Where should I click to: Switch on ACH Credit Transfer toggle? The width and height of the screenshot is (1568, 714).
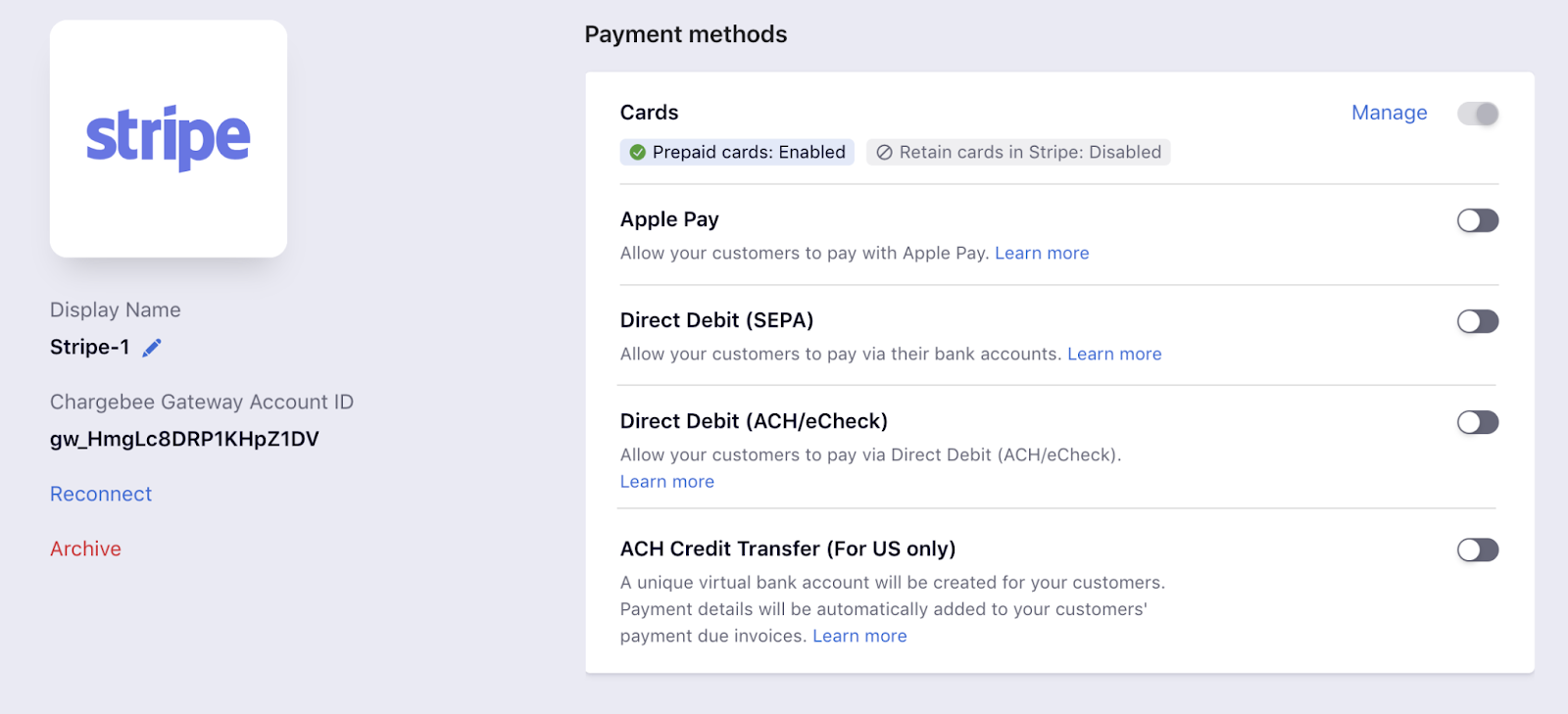point(1478,549)
